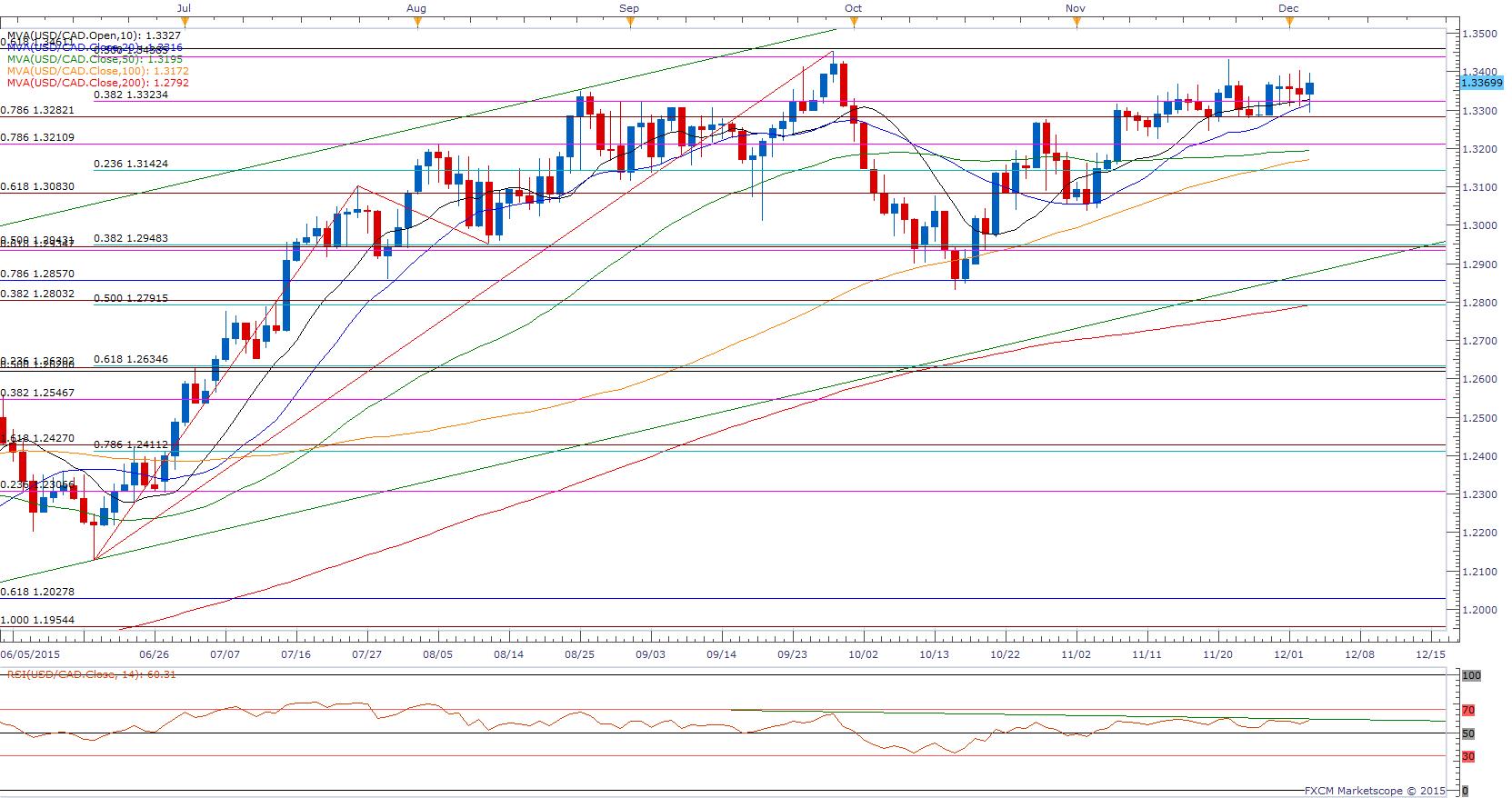
Task: Click the 07/16 date axis label
Action: click(295, 653)
